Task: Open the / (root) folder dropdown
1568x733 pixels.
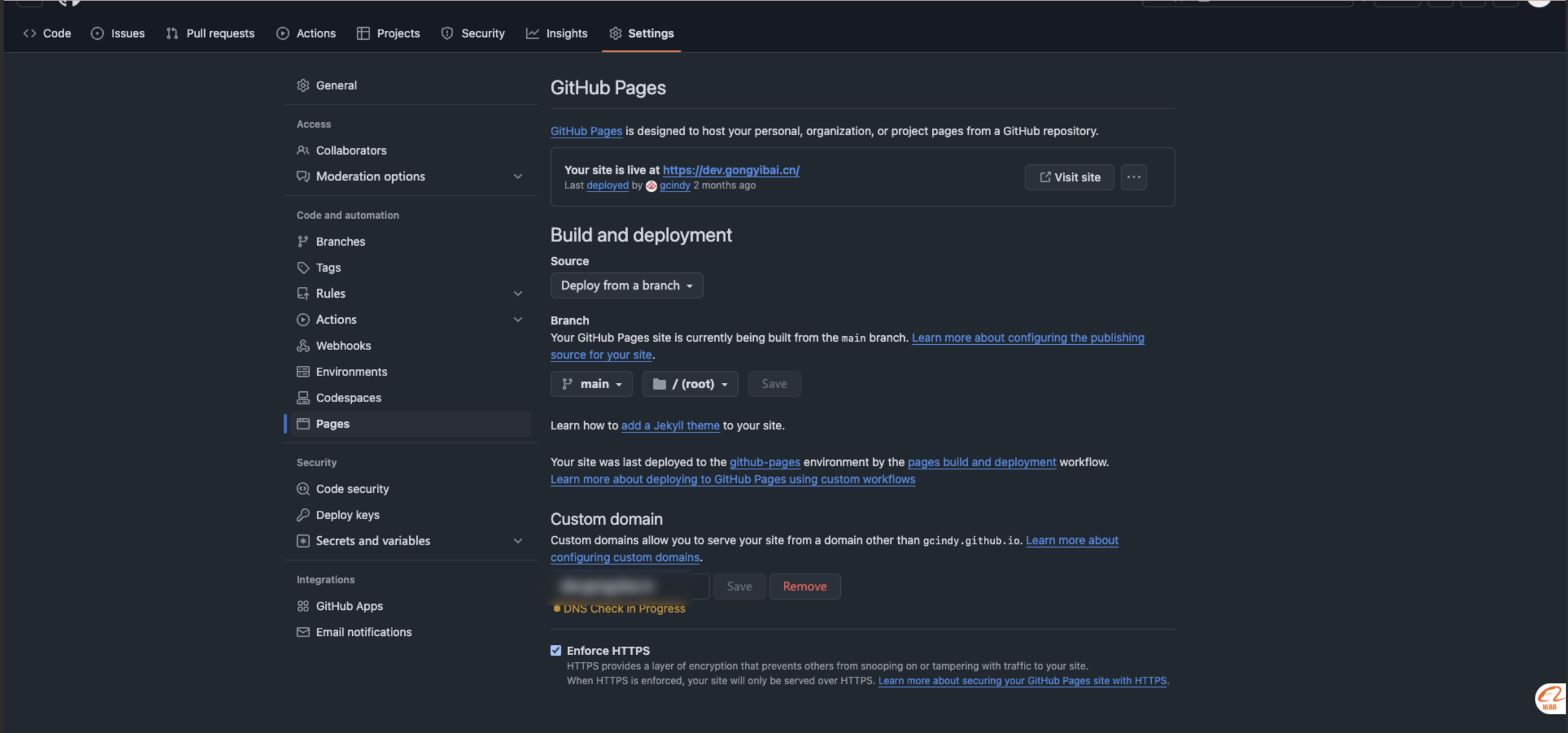Action: pyautogui.click(x=690, y=384)
